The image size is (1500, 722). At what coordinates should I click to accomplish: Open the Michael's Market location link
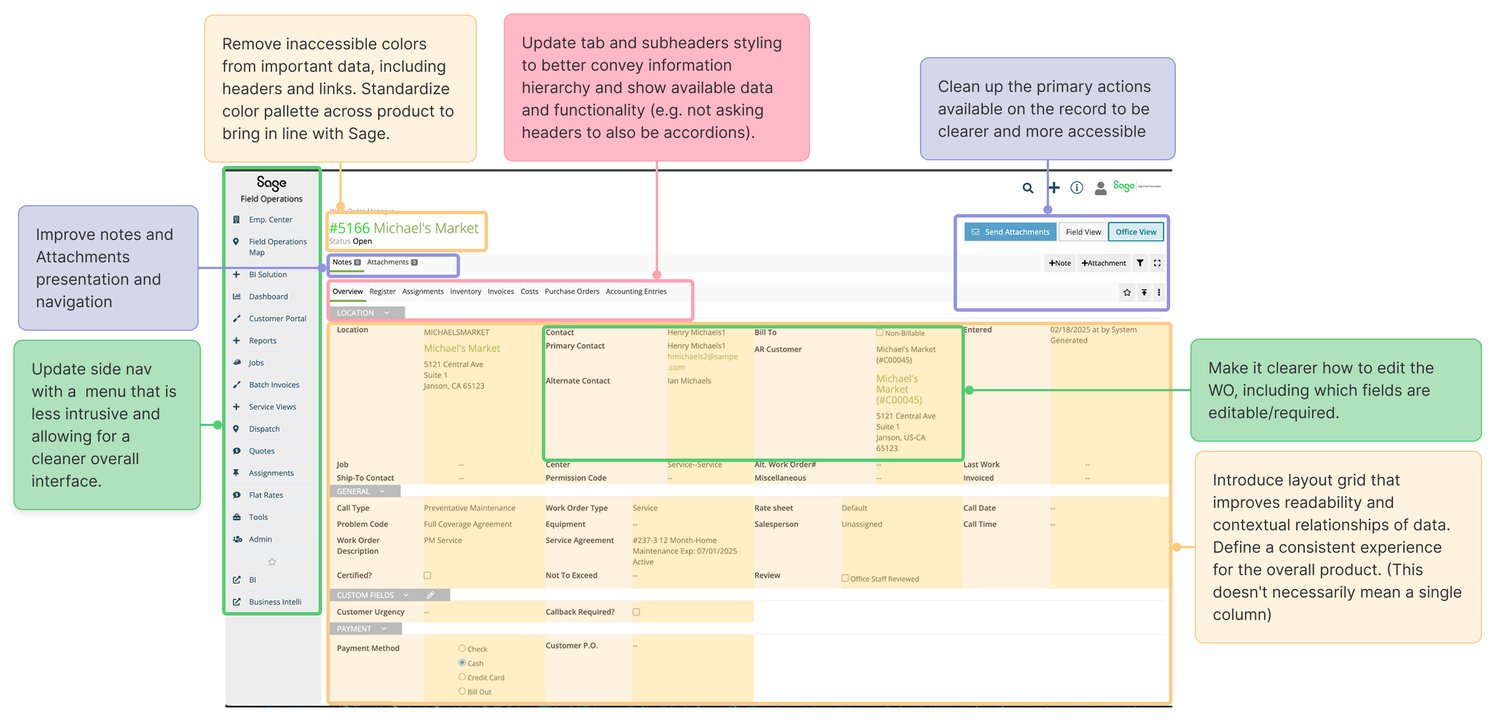tap(462, 348)
